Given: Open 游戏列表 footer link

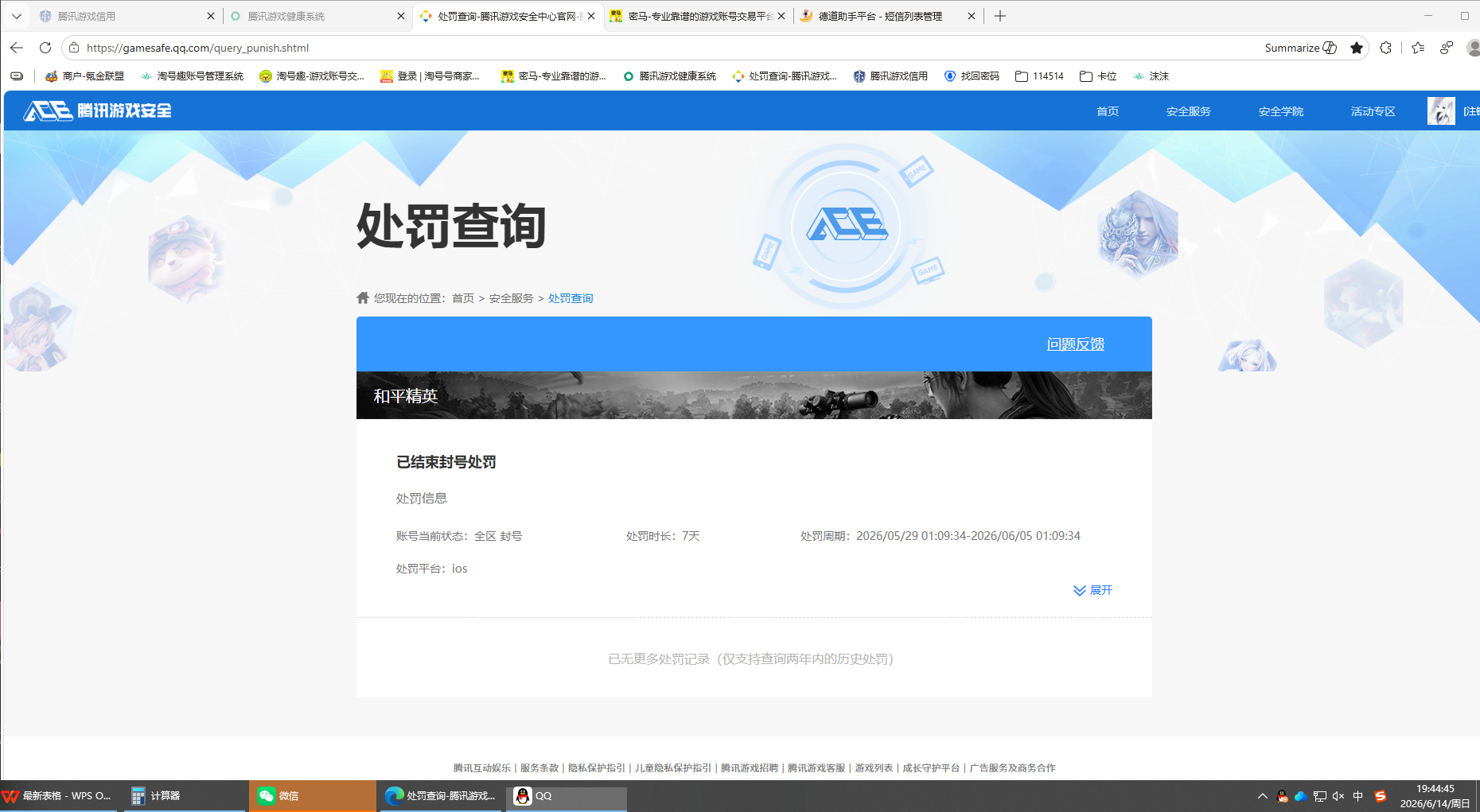Looking at the screenshot, I should 874,768.
